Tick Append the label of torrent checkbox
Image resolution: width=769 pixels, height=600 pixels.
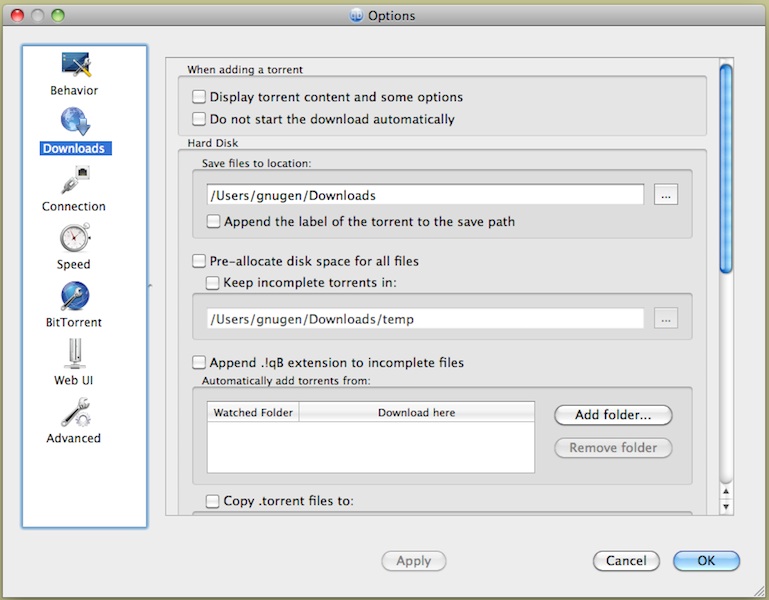click(x=214, y=221)
